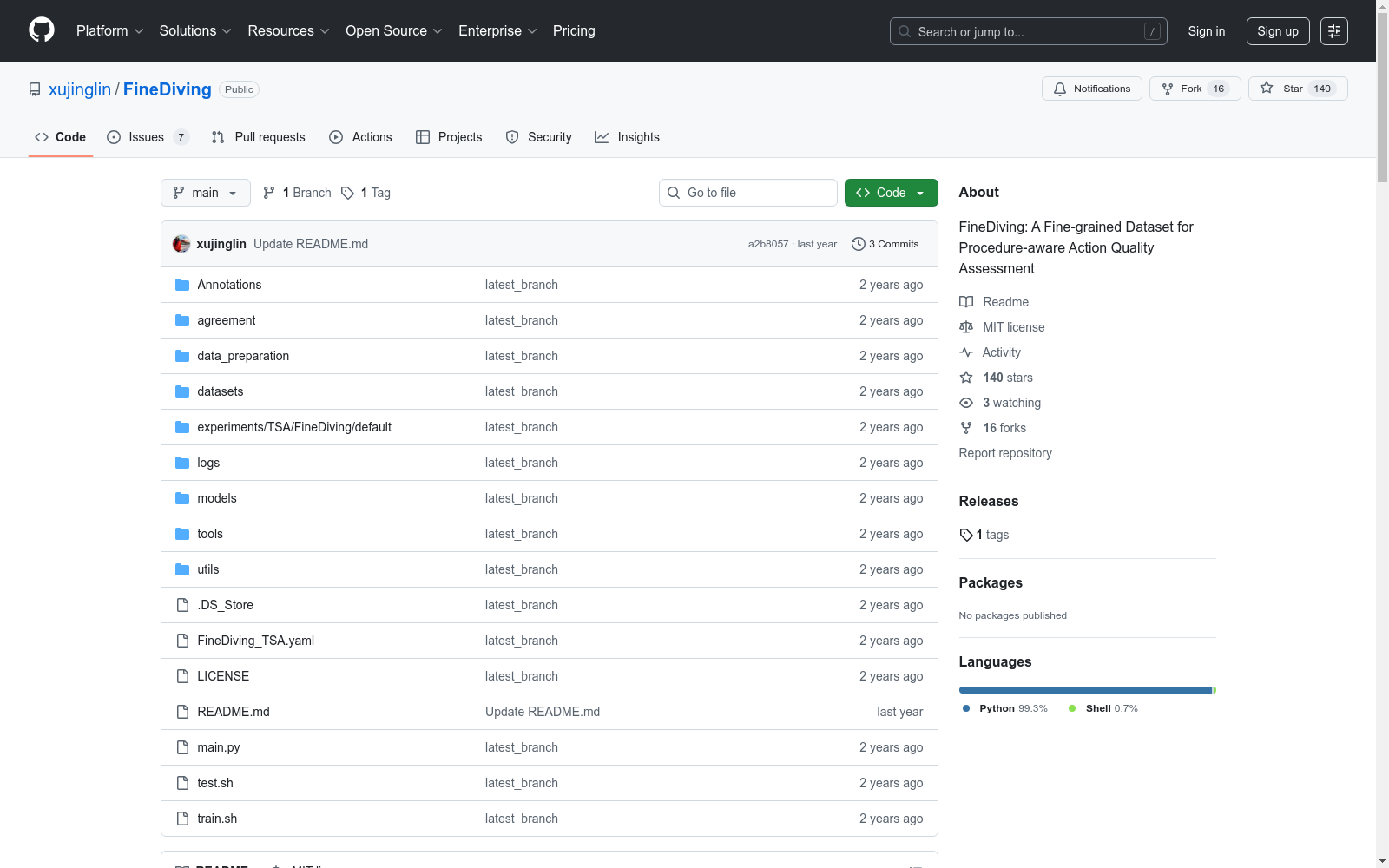Click the Languages usage bar
The height and width of the screenshot is (868, 1389).
tap(1088, 690)
